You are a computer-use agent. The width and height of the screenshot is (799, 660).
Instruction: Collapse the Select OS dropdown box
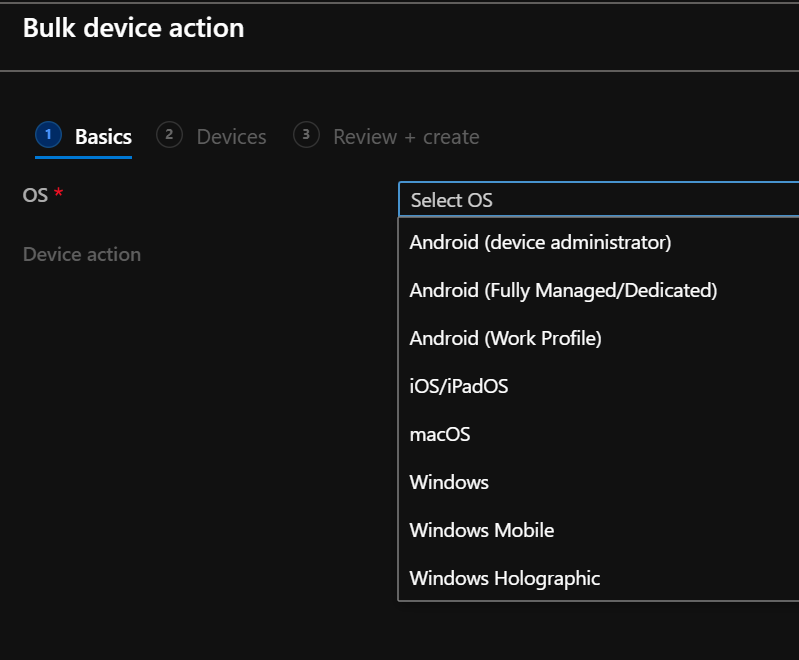tap(598, 200)
